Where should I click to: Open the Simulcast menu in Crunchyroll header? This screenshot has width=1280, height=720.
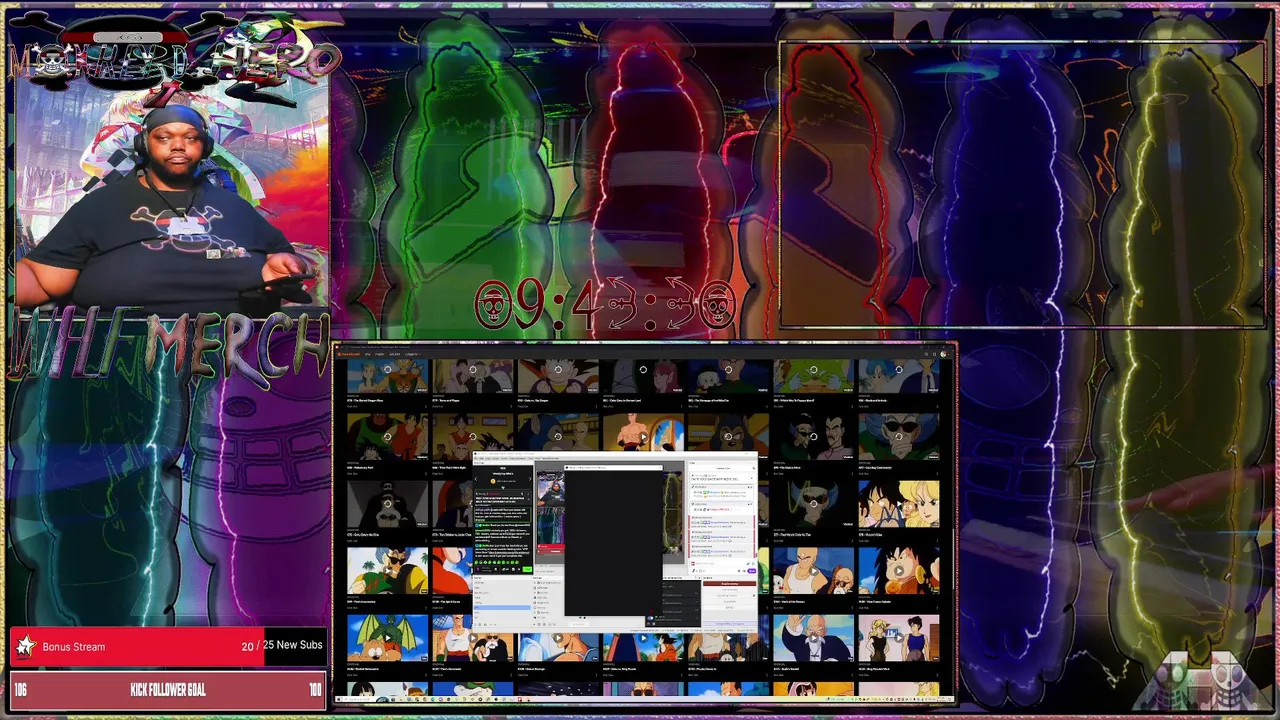pos(394,354)
